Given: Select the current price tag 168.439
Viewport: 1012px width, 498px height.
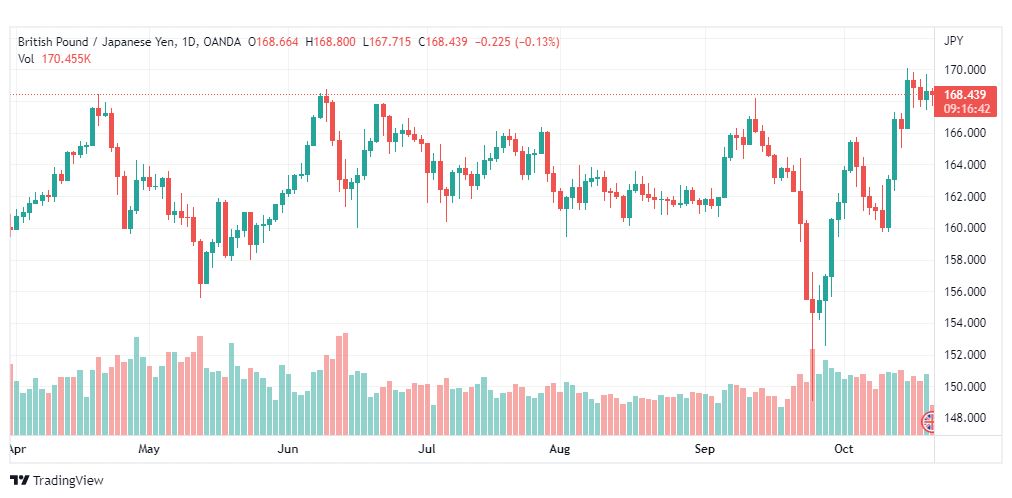Looking at the screenshot, I should tap(965, 95).
